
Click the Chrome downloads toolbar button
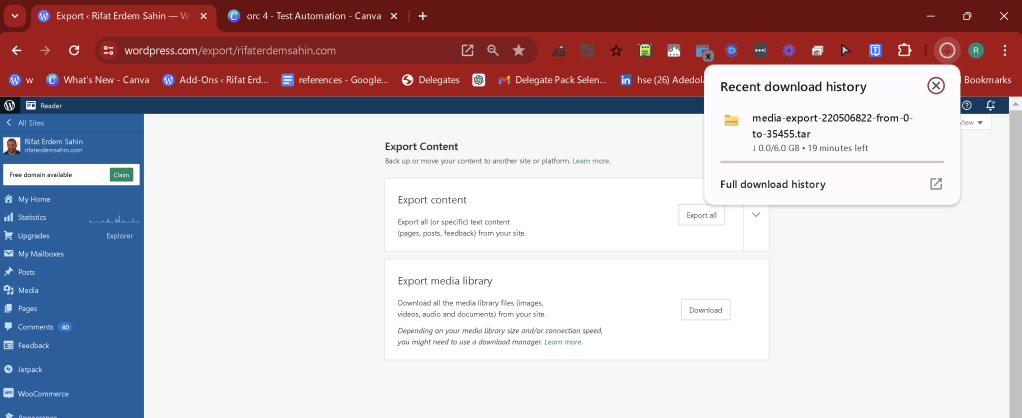pos(946,50)
